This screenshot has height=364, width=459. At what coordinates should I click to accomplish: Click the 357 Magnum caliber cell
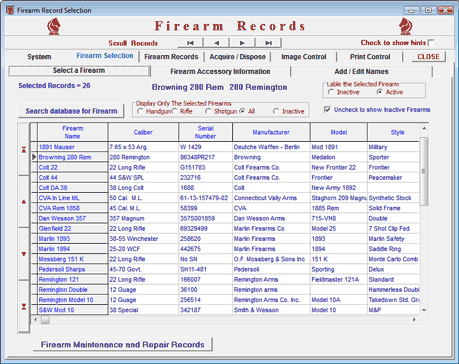pos(143,218)
